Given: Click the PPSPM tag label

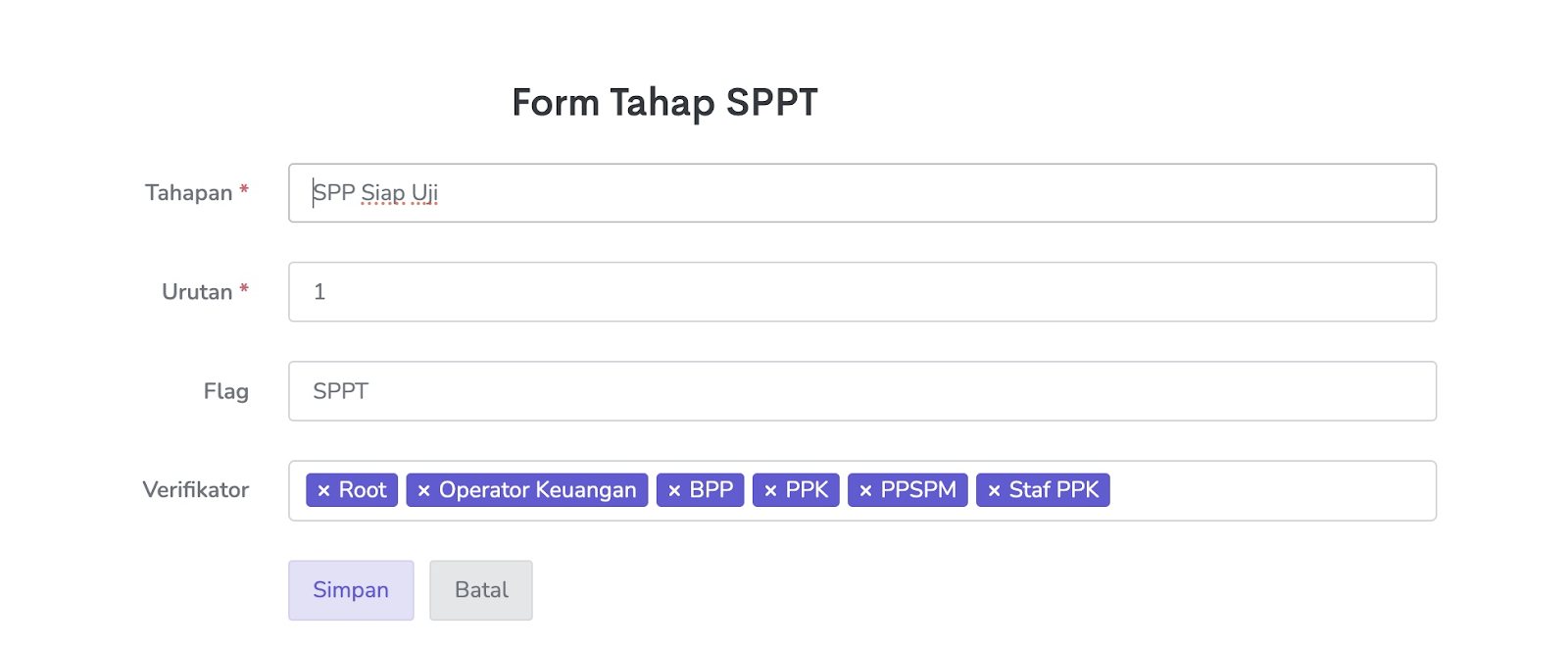Looking at the screenshot, I should [x=918, y=490].
